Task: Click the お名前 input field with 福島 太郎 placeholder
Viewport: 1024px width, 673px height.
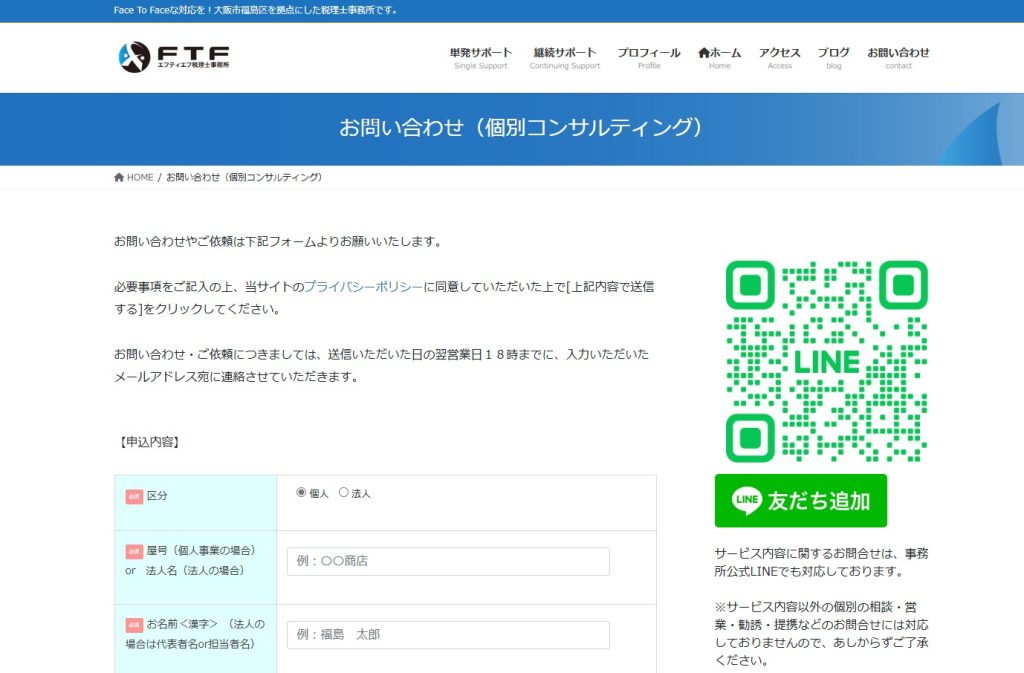Action: 448,635
